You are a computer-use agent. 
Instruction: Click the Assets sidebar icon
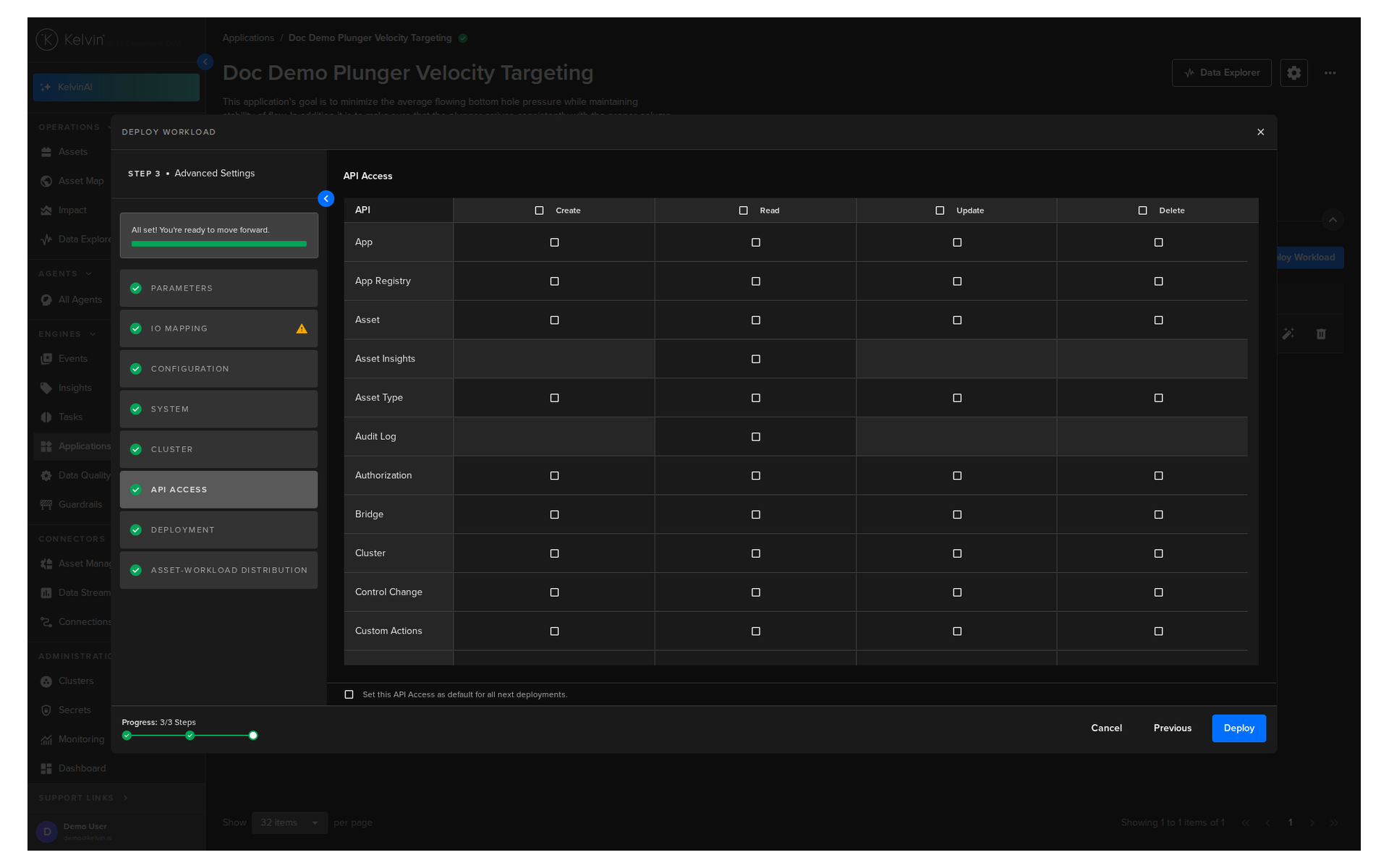46,152
